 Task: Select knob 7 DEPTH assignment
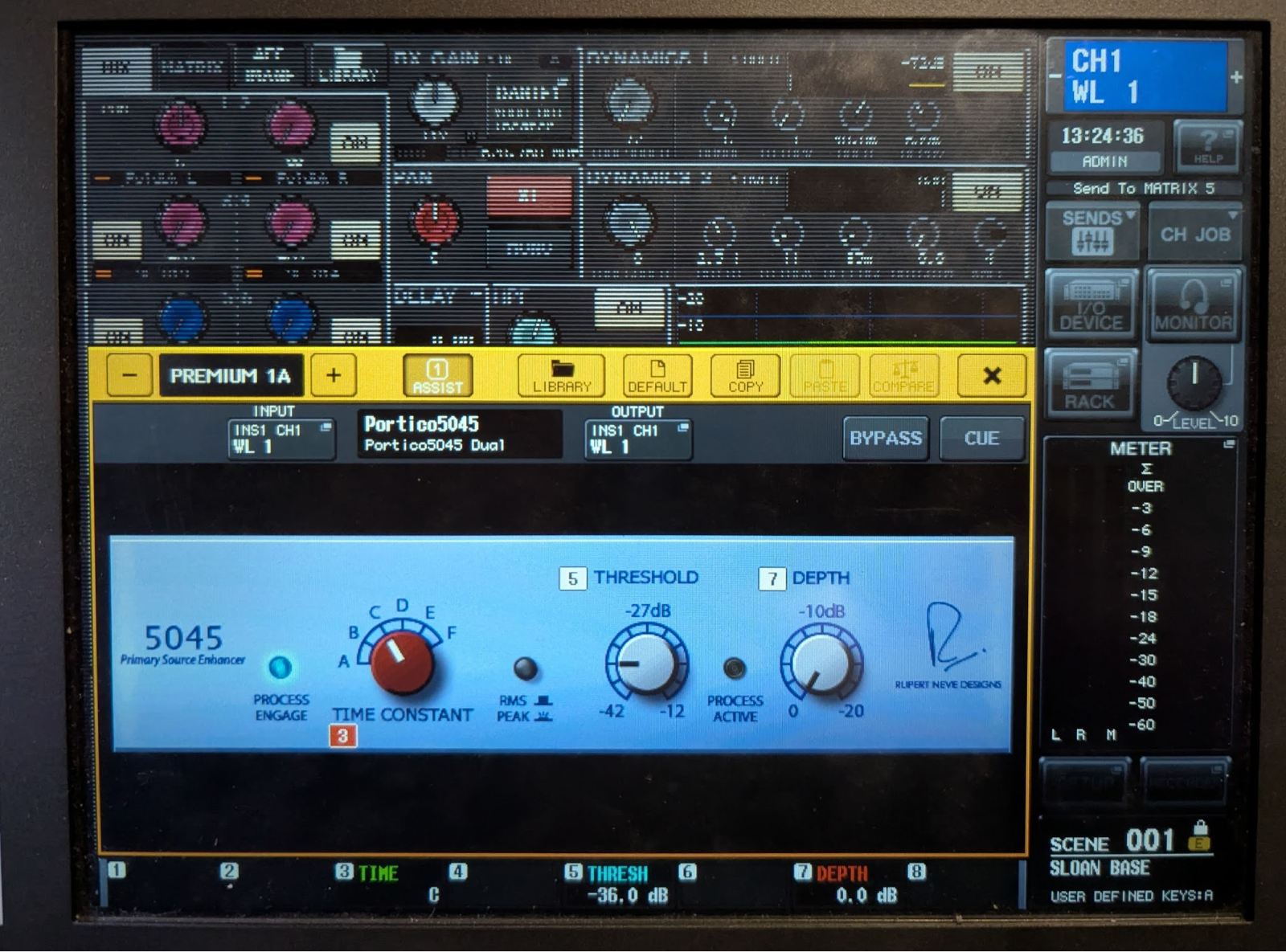click(x=832, y=873)
